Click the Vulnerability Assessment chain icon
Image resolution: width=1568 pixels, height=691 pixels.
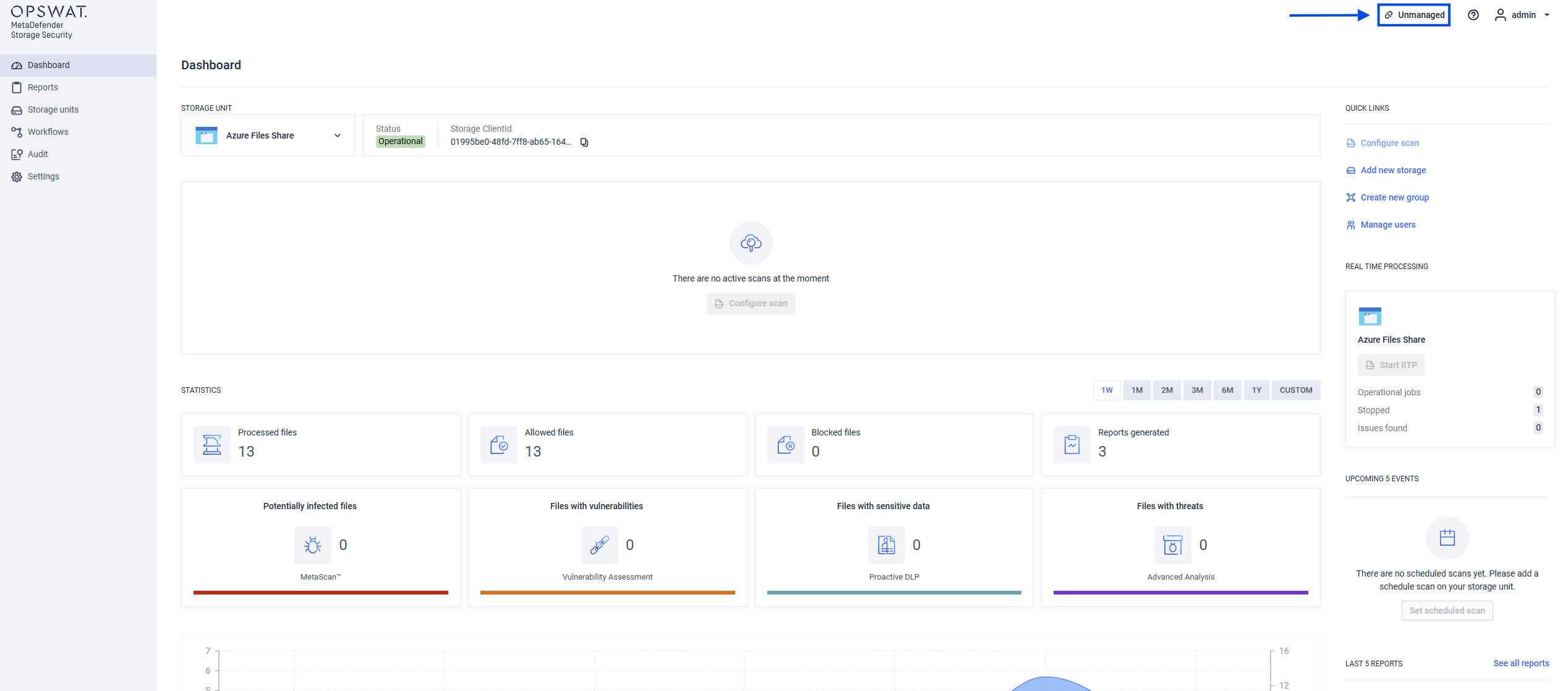tap(600, 545)
